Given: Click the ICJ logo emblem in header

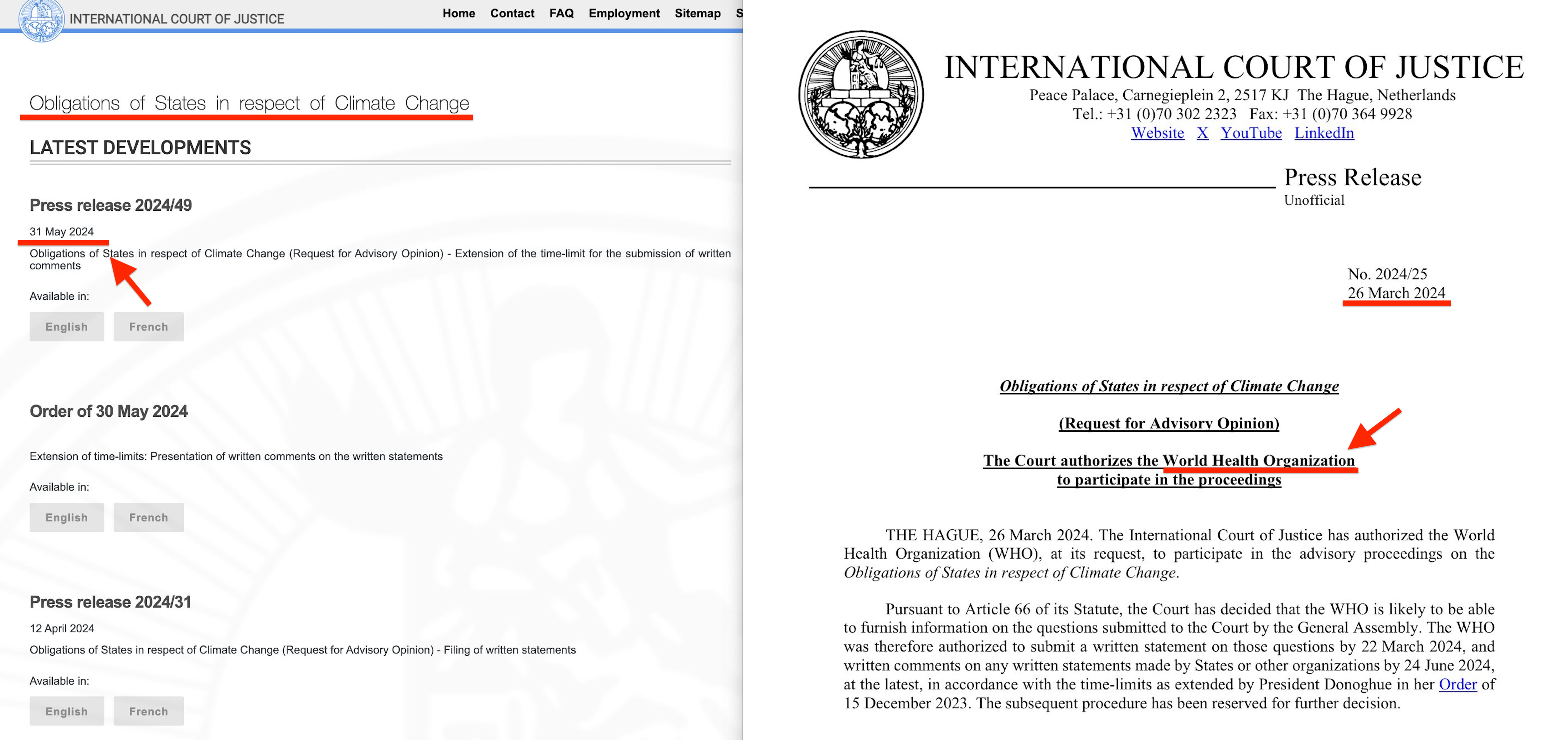Looking at the screenshot, I should [x=41, y=20].
